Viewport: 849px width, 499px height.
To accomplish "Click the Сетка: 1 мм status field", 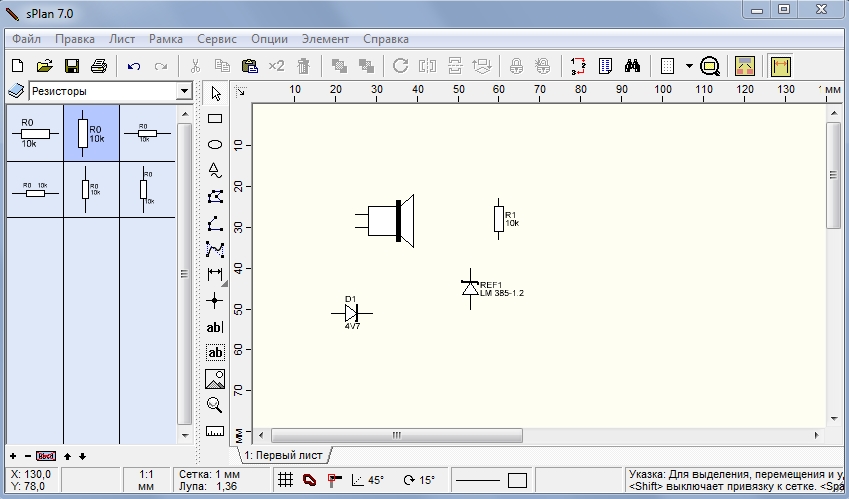I will (210, 474).
